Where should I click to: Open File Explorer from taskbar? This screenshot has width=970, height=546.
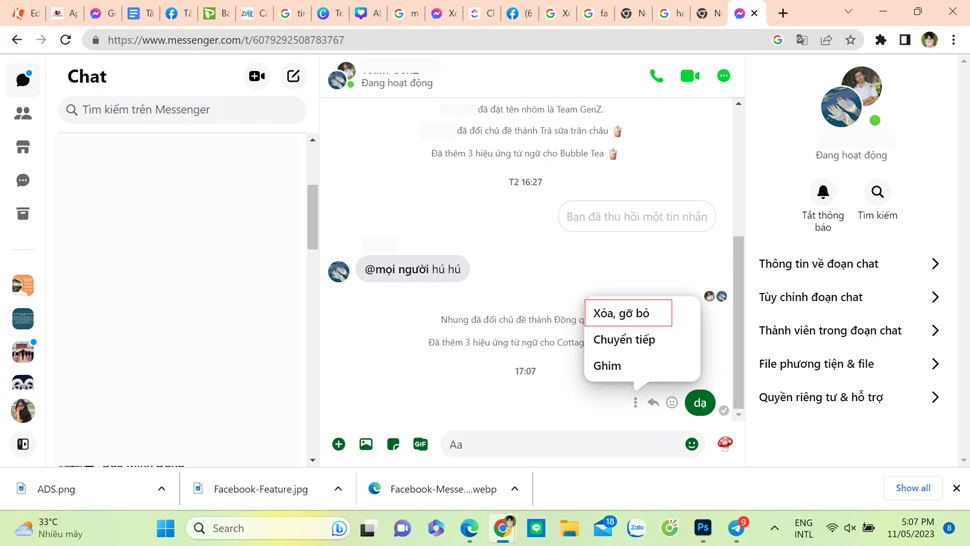[x=569, y=527]
